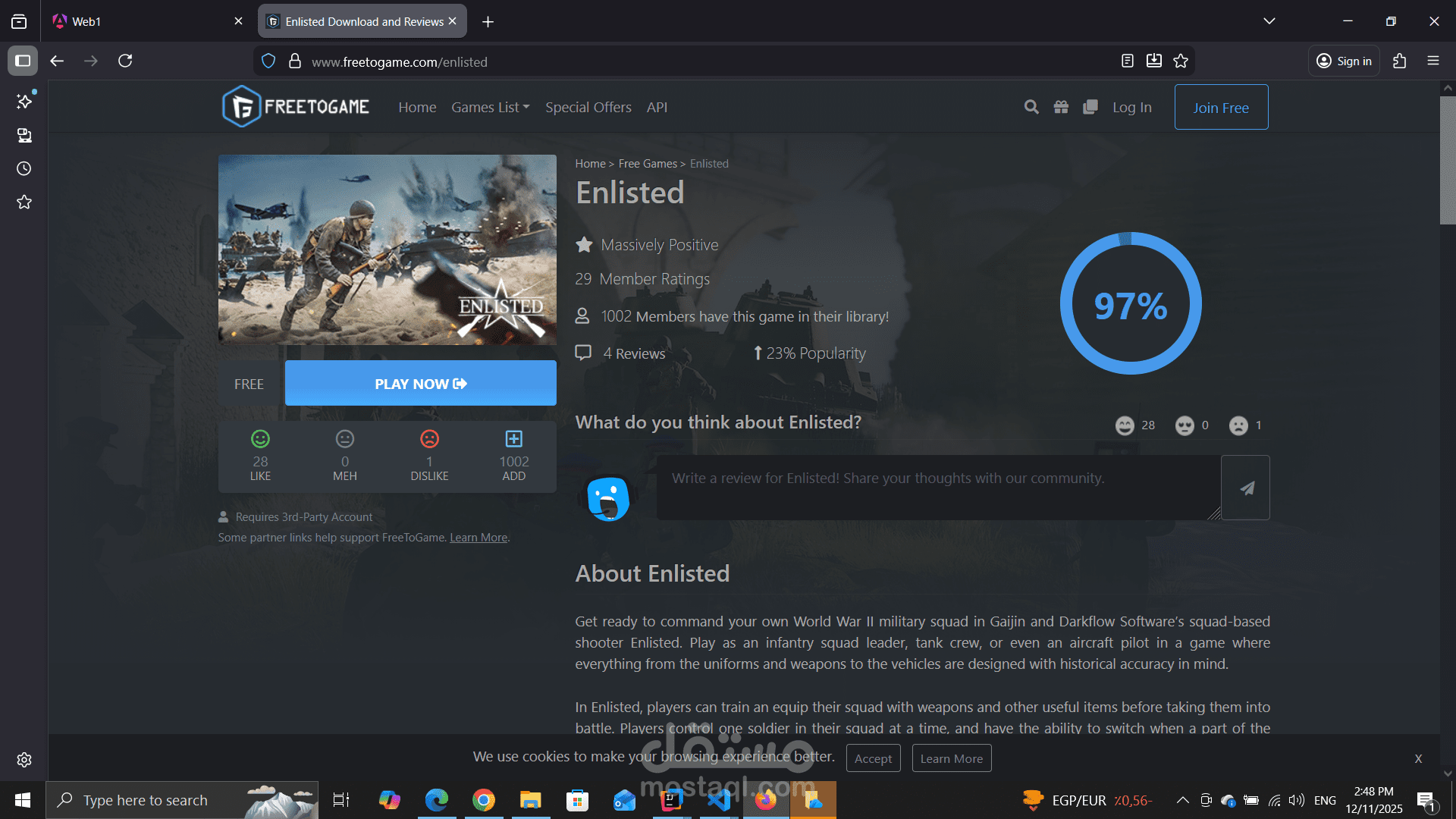
Task: Click the blue mascot avatar icon
Action: (608, 499)
